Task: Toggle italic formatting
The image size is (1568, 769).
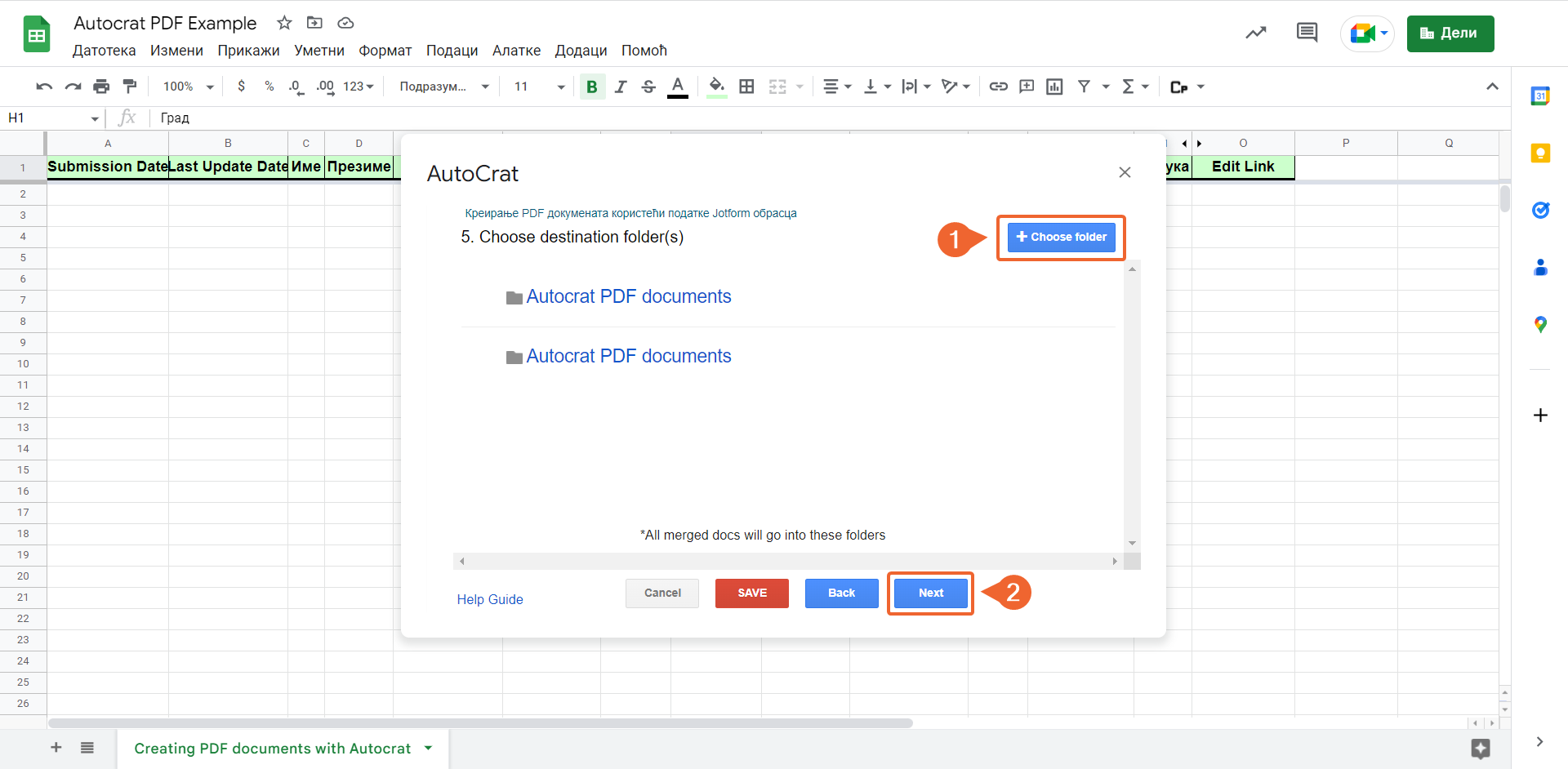Action: (x=621, y=87)
